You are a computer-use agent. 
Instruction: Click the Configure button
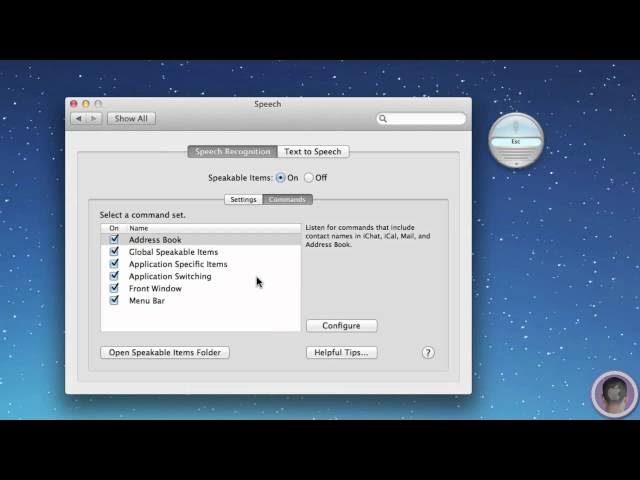click(x=341, y=326)
